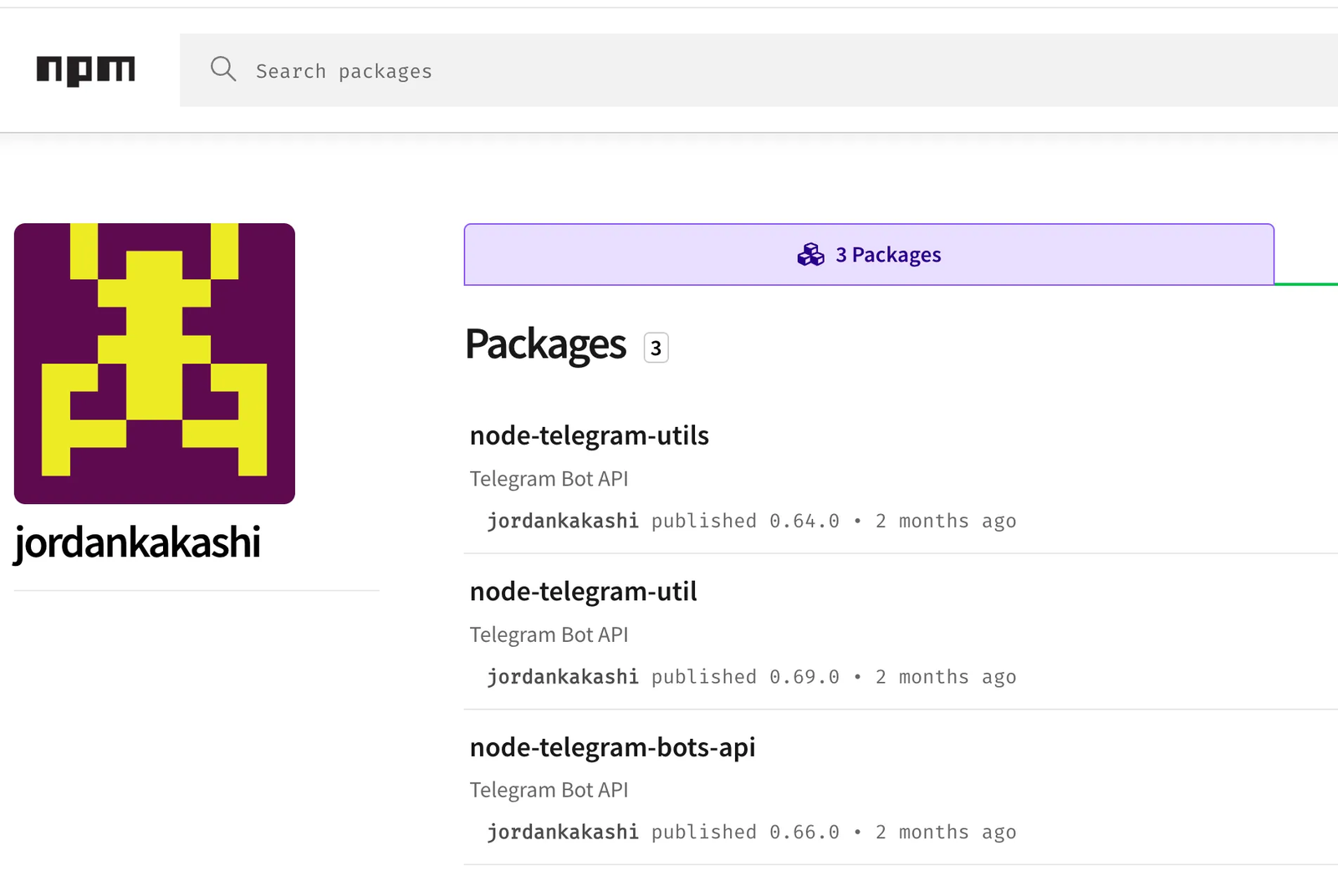1338x896 pixels.
Task: Click jordankakashi publisher under node-telegram-bots-api
Action: pos(563,832)
